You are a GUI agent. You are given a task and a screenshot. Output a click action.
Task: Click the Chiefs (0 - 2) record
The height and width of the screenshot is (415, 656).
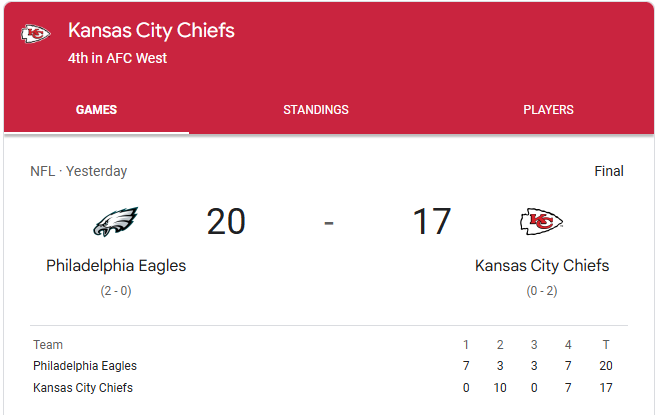(541, 291)
